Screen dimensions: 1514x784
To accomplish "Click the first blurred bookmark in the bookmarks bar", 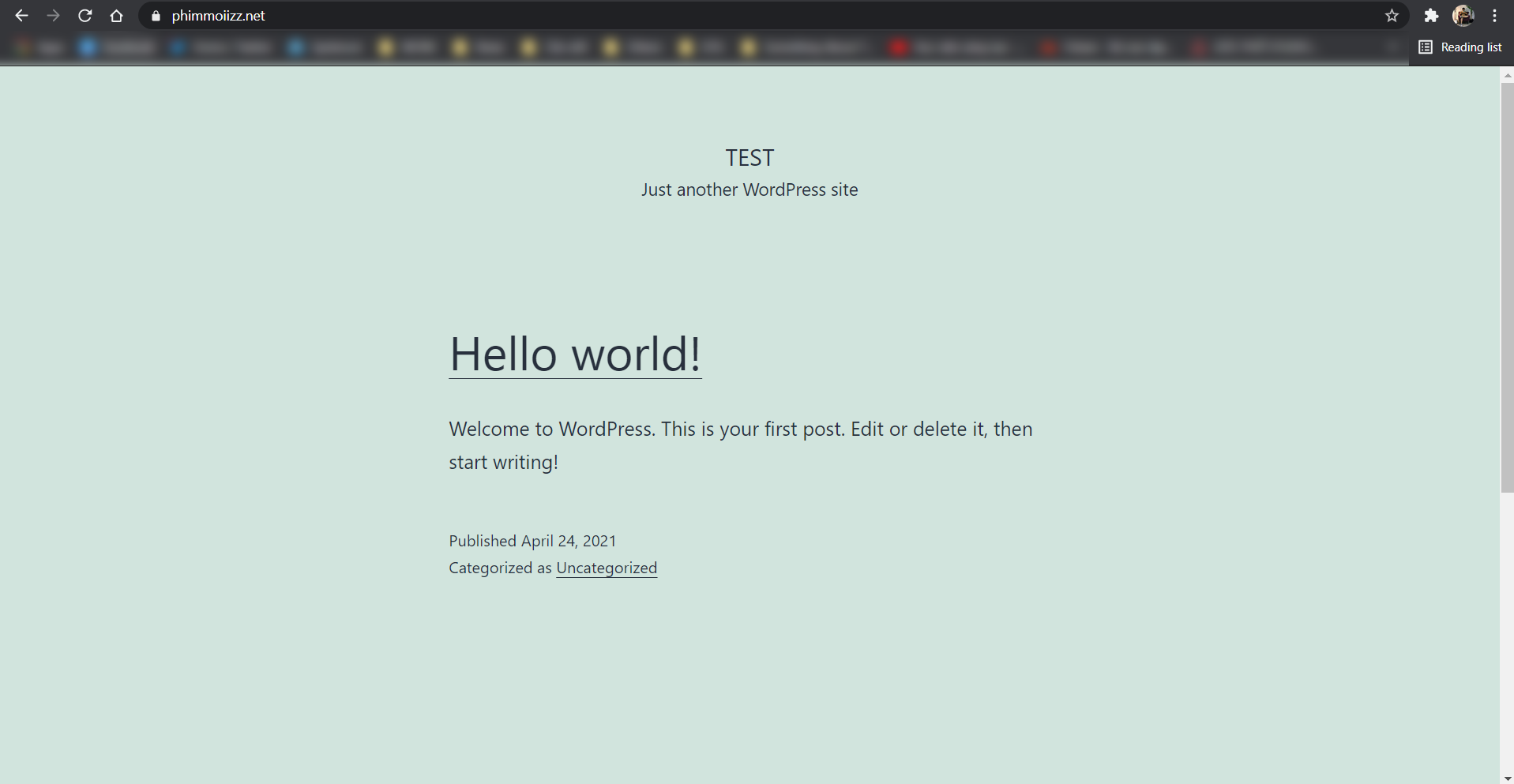I will pyautogui.click(x=39, y=47).
